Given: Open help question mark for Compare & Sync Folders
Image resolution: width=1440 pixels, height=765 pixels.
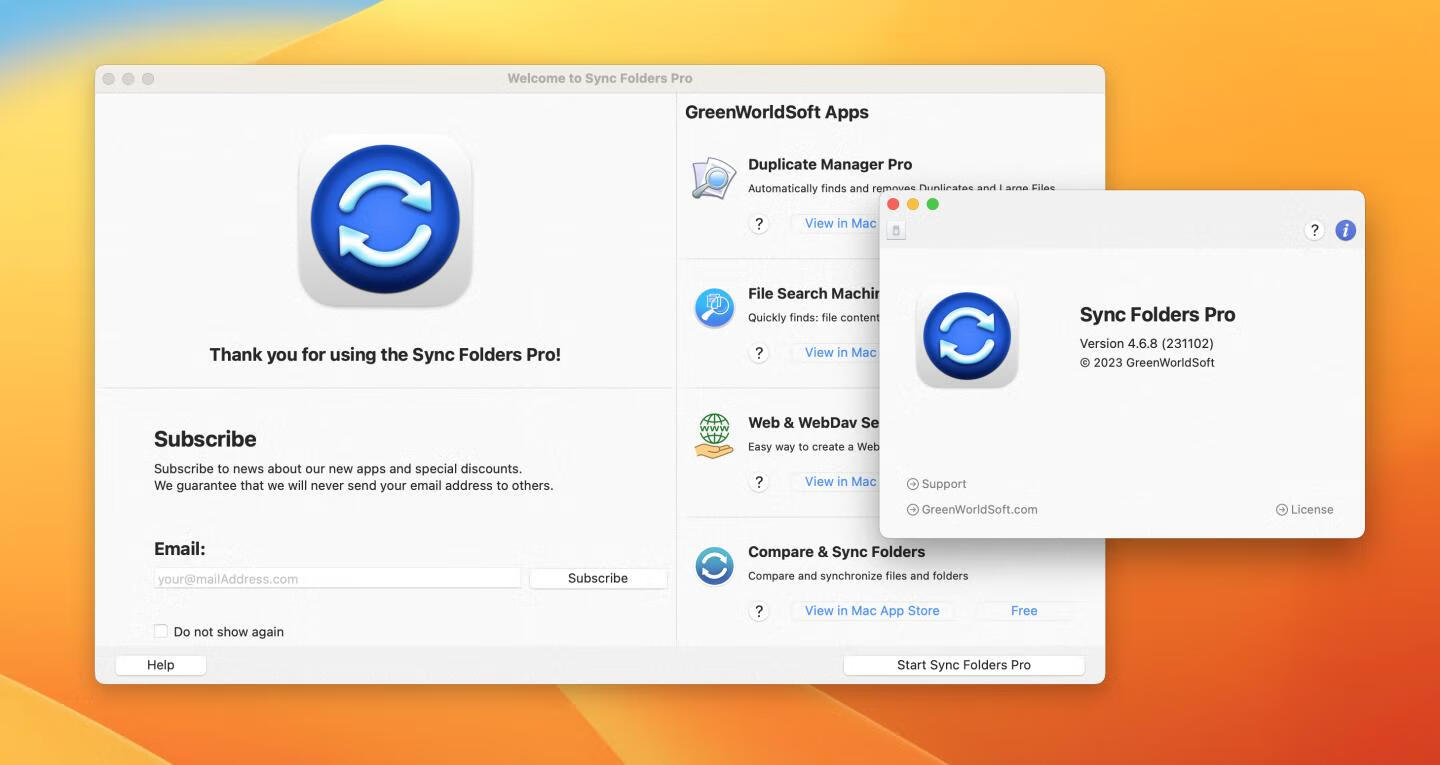Looking at the screenshot, I should 759,611.
